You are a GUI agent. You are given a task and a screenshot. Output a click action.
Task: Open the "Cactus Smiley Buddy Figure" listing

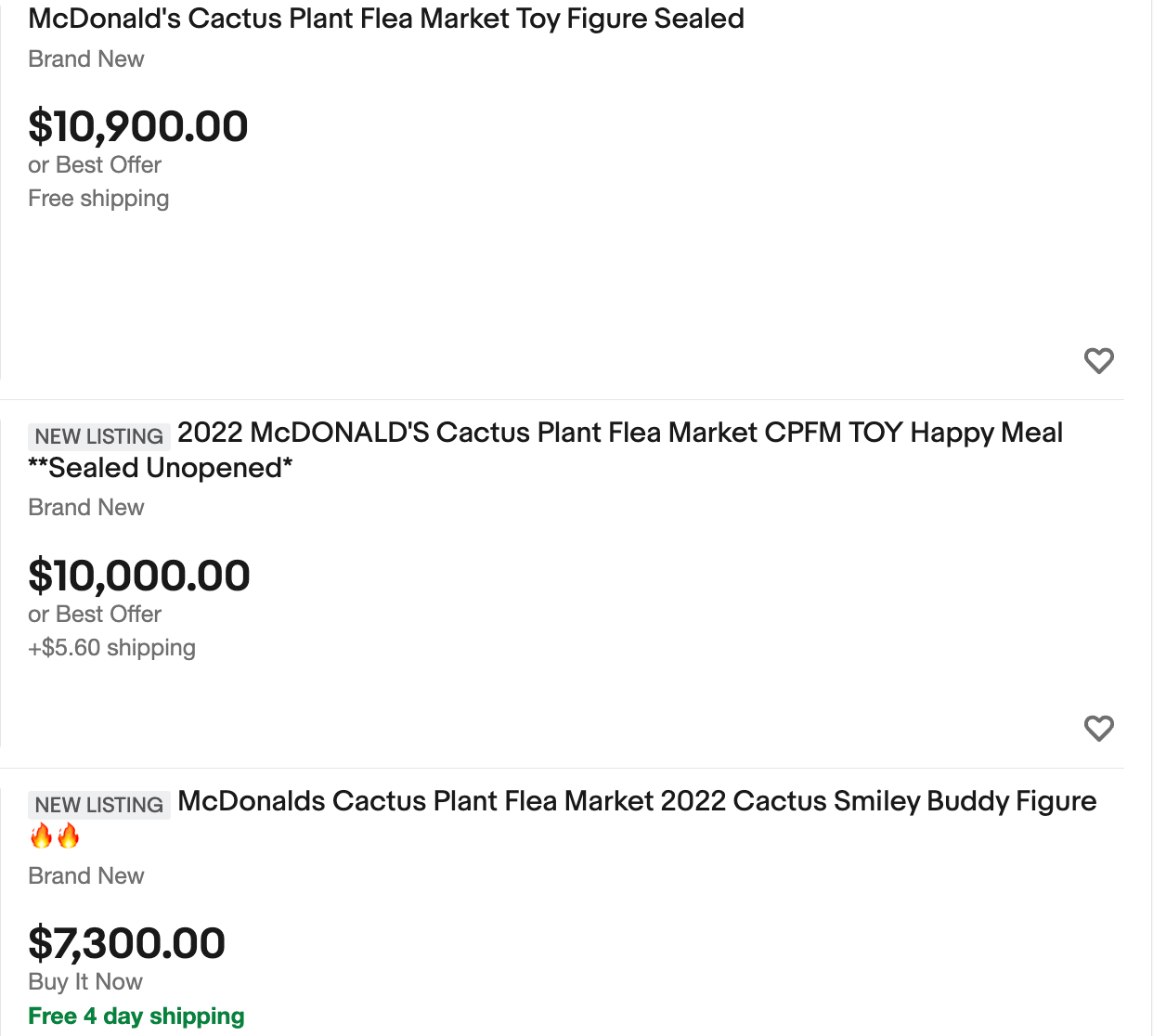point(637,801)
